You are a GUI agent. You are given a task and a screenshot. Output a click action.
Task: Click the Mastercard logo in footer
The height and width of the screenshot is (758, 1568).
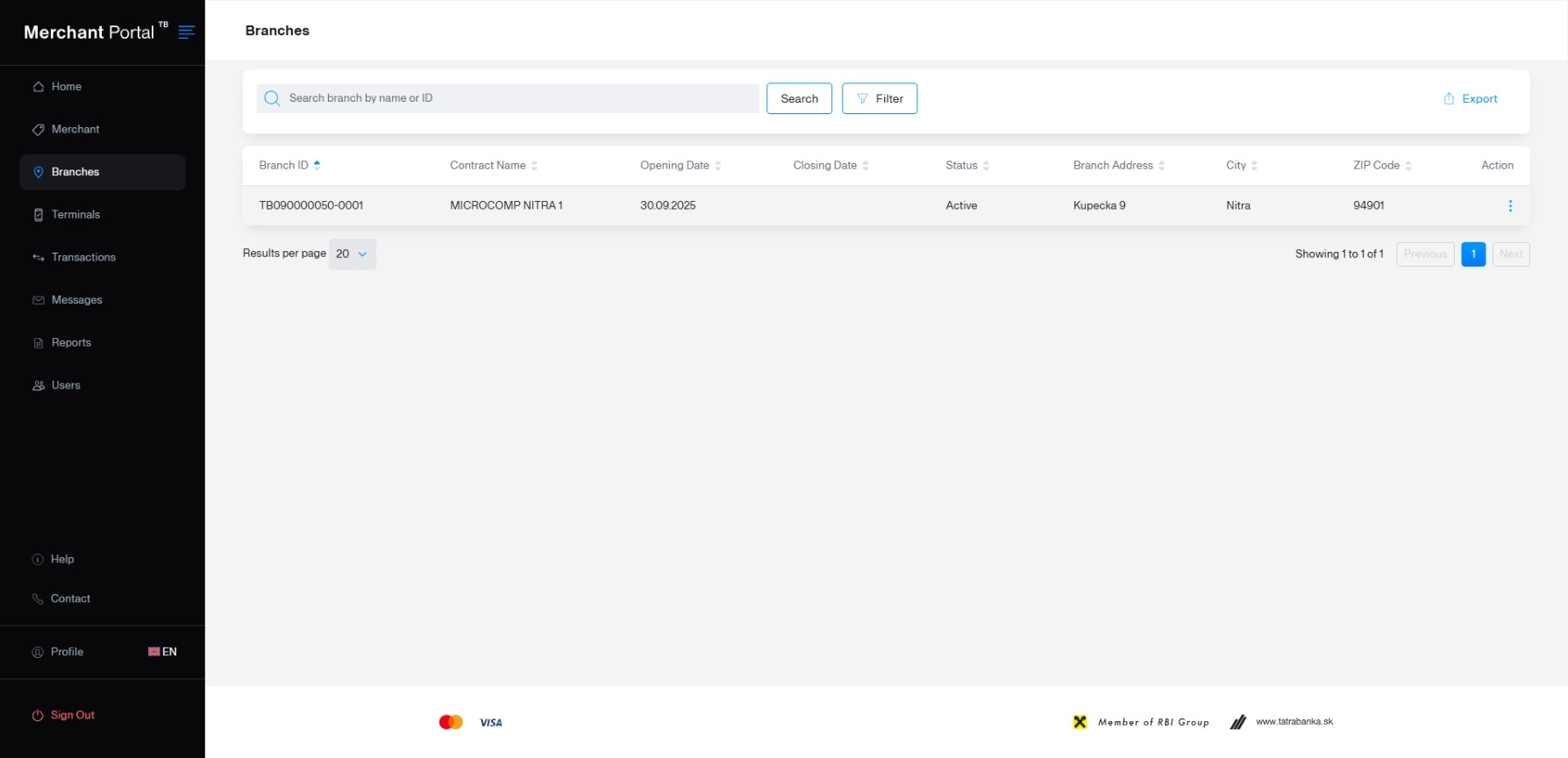click(x=451, y=722)
